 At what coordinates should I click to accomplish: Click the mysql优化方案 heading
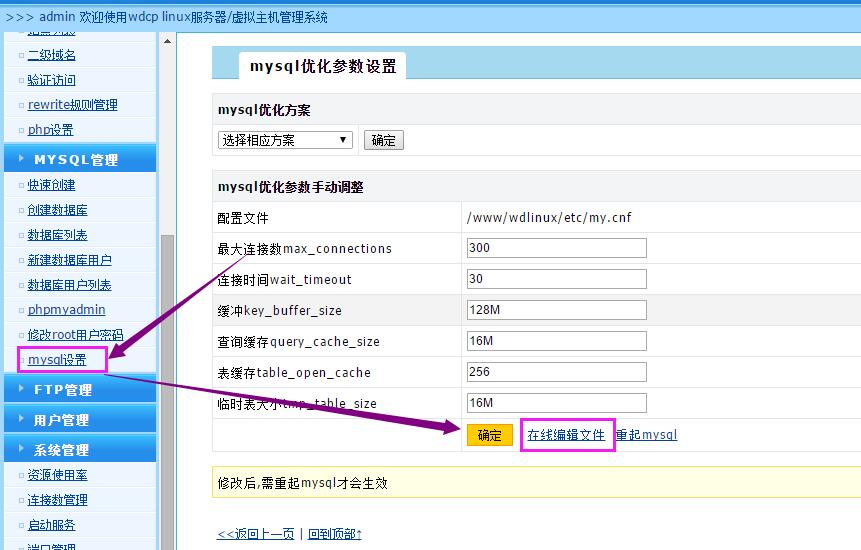264,110
